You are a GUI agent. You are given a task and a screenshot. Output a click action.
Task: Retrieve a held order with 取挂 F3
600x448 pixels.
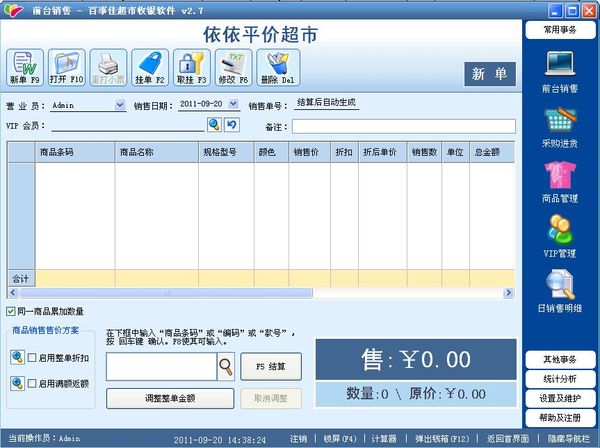(x=192, y=68)
